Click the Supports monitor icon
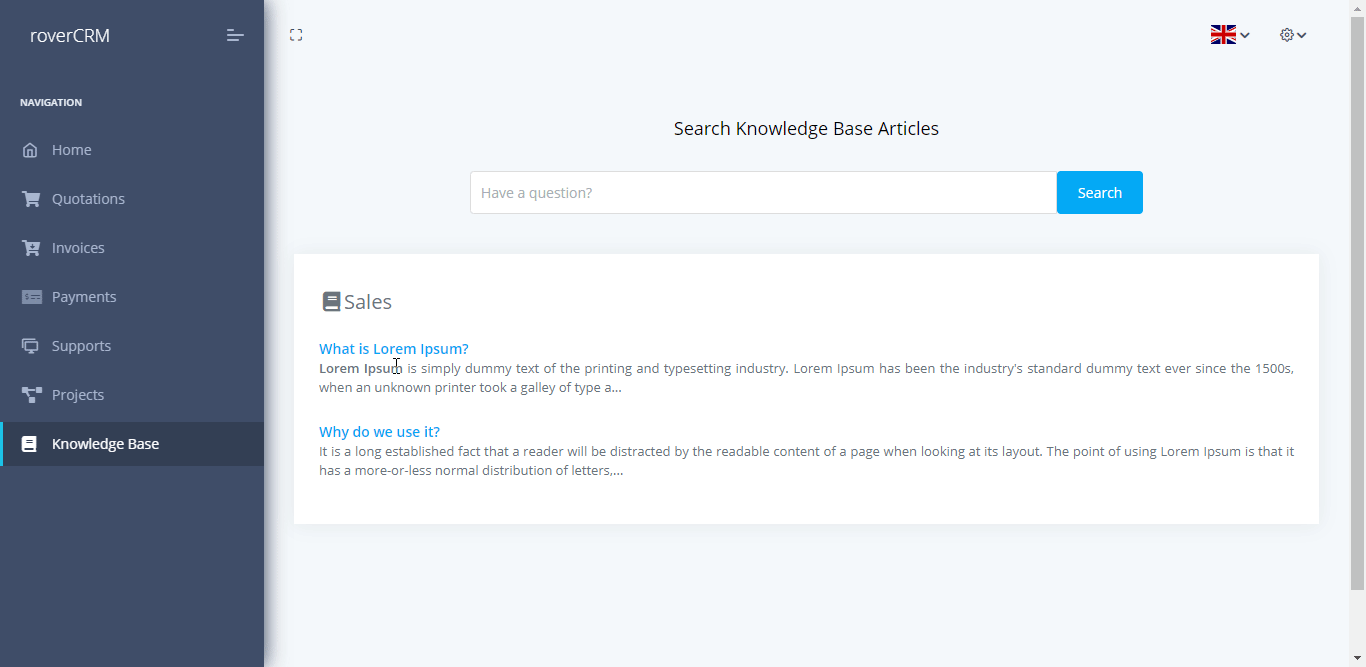 (31, 346)
